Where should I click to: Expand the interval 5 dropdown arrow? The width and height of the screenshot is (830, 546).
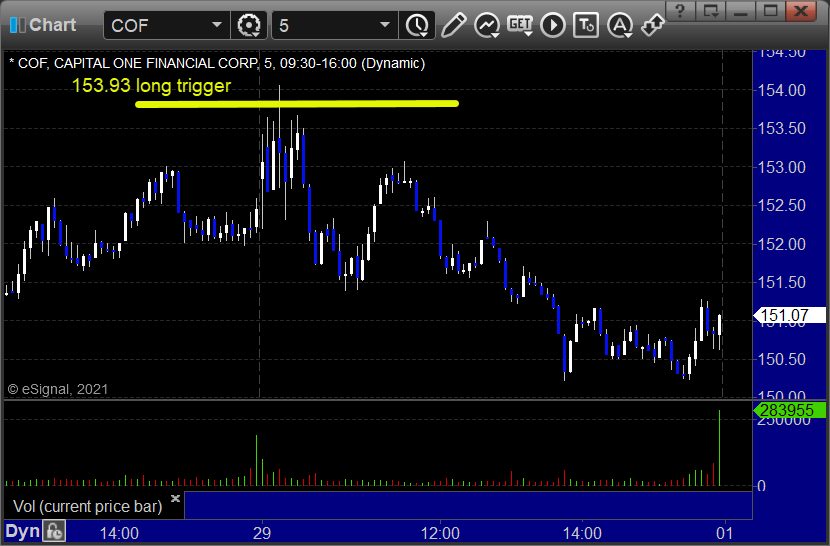tap(385, 25)
